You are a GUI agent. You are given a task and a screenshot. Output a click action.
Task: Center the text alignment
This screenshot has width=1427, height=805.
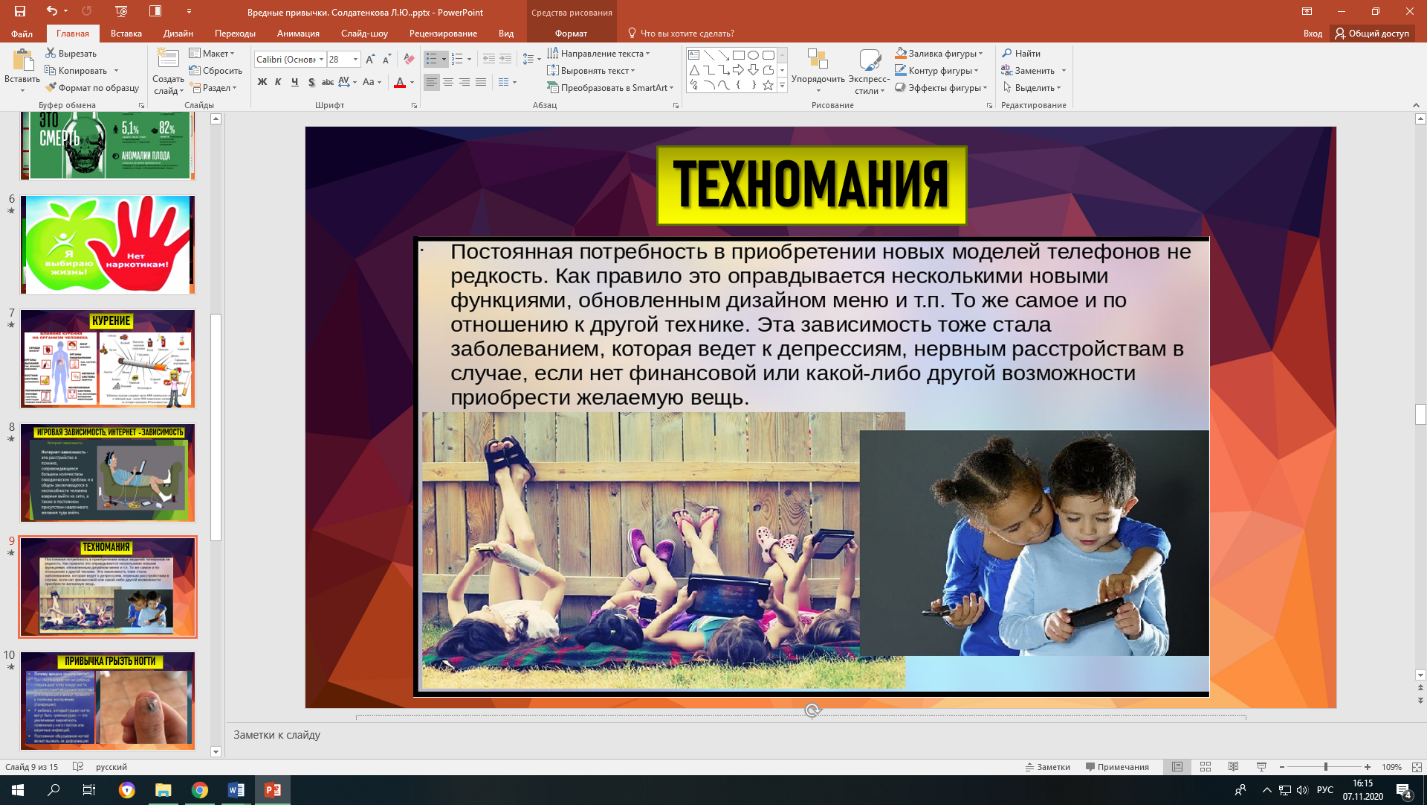(x=448, y=82)
